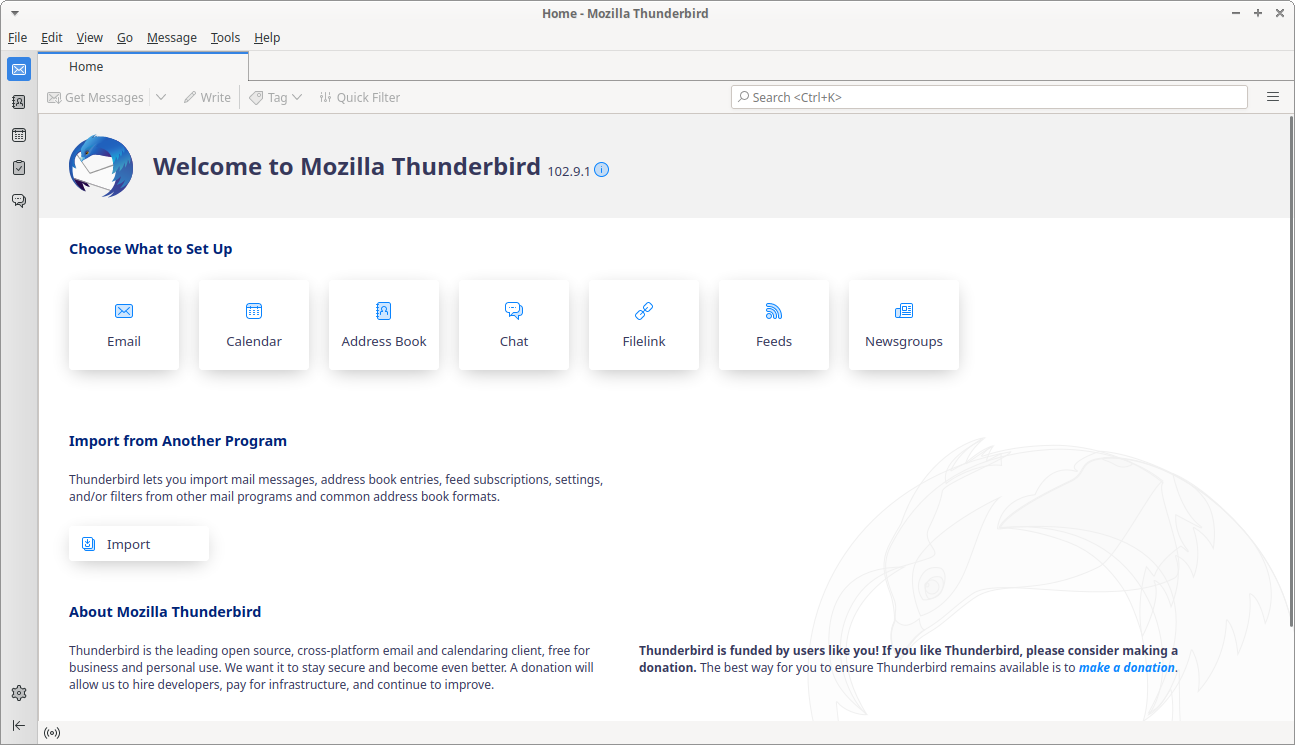Screen dimensions: 1295x745
Task: Open the Mail space in the sidebar
Action: pos(19,69)
